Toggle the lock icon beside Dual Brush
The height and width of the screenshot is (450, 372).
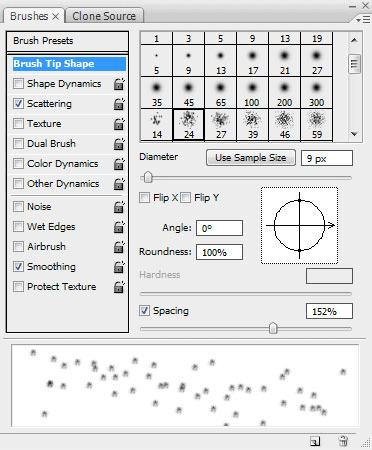click(119, 144)
